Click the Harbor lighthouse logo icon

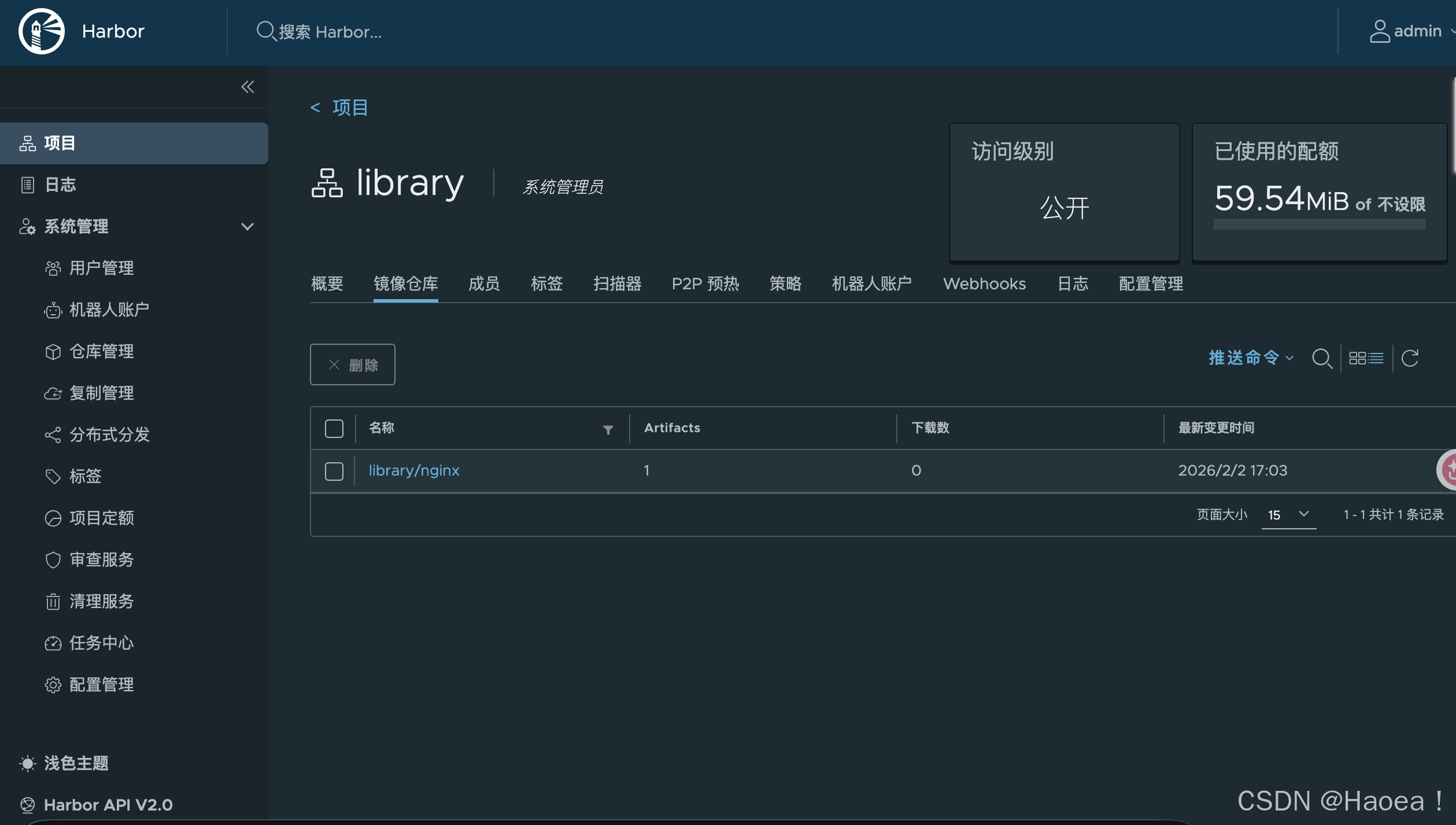(41, 31)
